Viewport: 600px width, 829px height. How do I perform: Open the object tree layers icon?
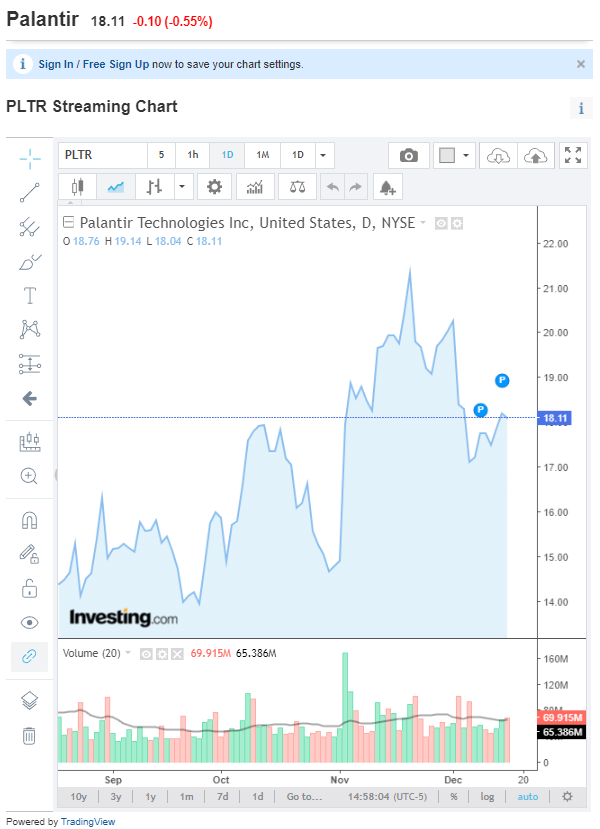pyautogui.click(x=30, y=701)
